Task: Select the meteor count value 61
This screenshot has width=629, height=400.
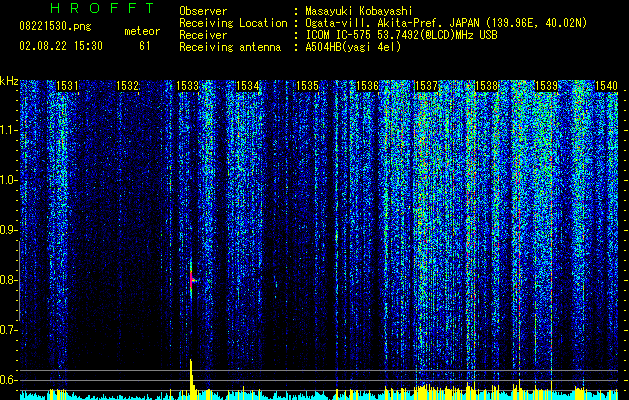Action: click(144, 46)
